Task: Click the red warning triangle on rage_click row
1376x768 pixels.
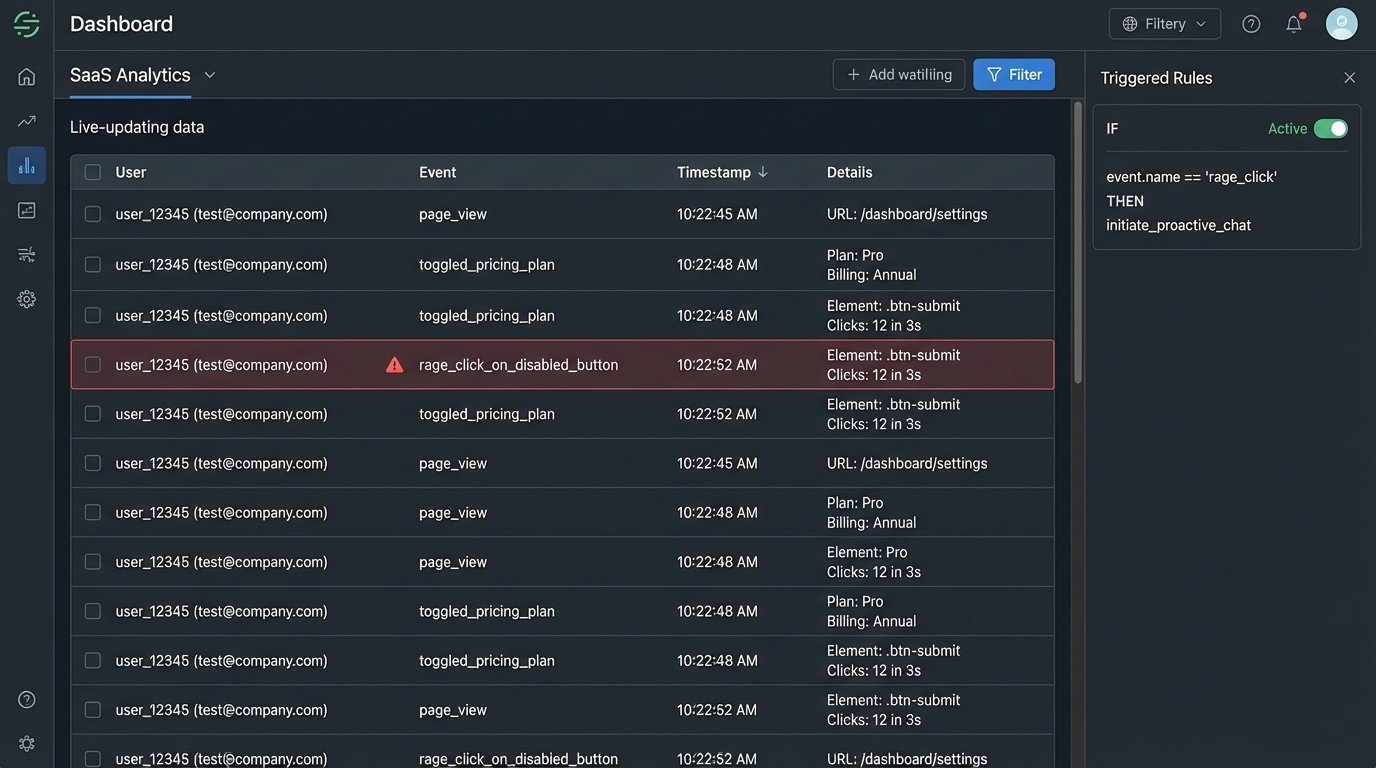Action: tap(395, 365)
